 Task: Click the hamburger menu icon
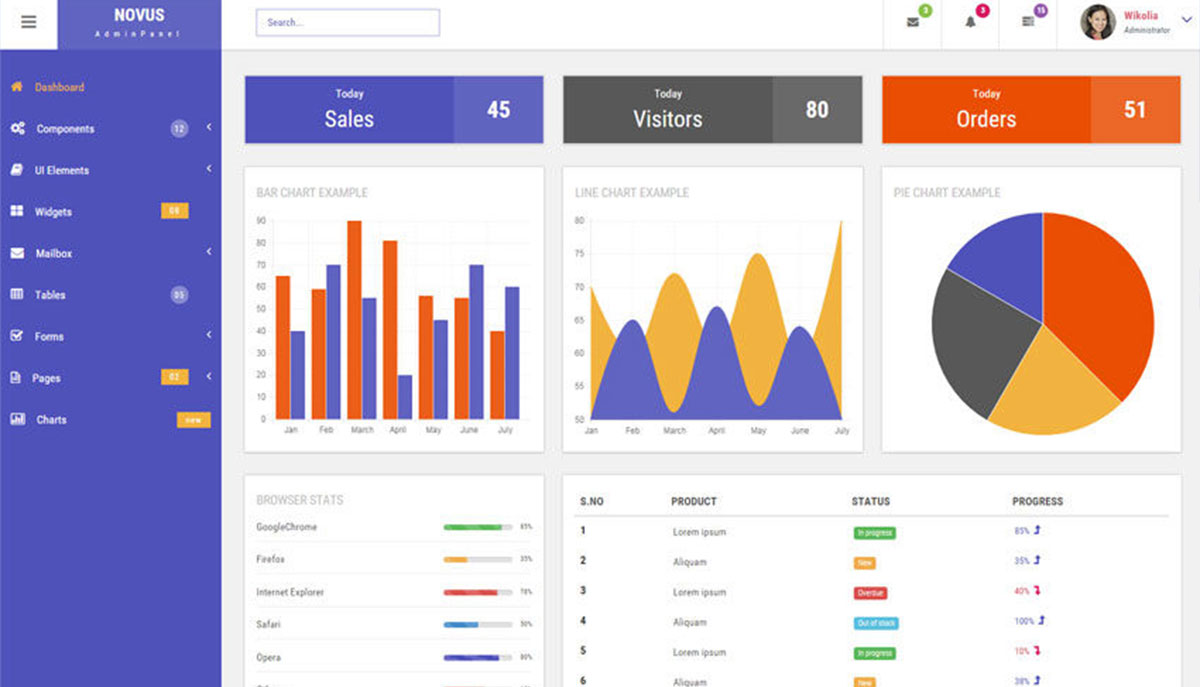[x=28, y=22]
